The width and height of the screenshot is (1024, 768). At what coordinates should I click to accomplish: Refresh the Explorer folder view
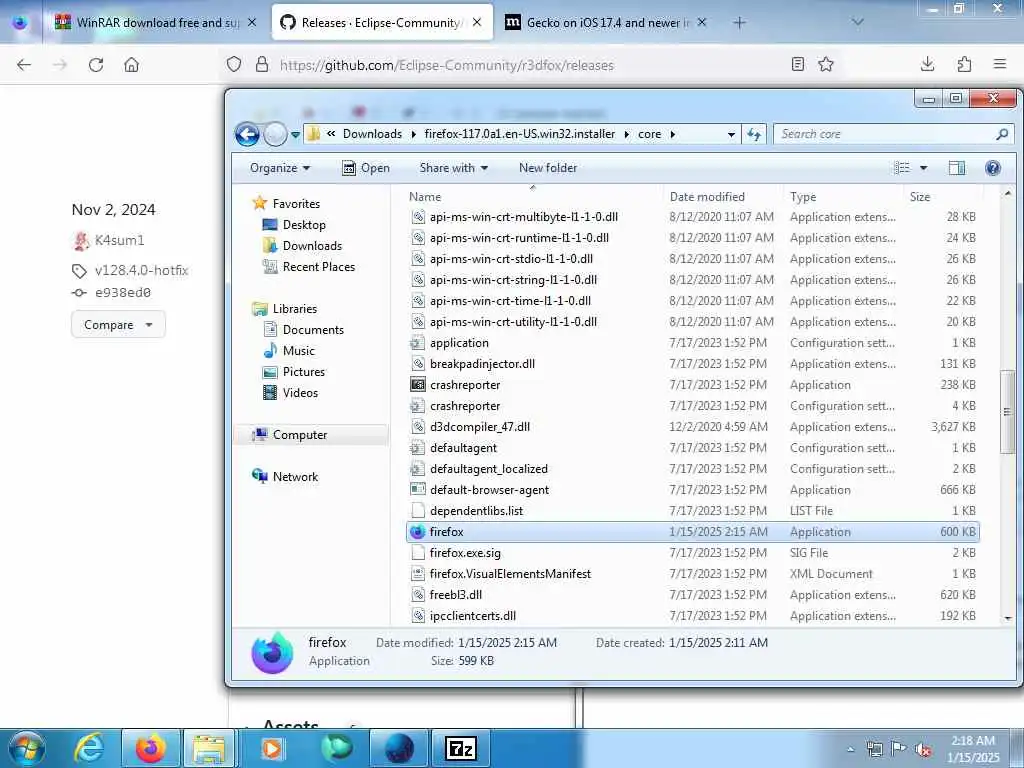coord(754,134)
